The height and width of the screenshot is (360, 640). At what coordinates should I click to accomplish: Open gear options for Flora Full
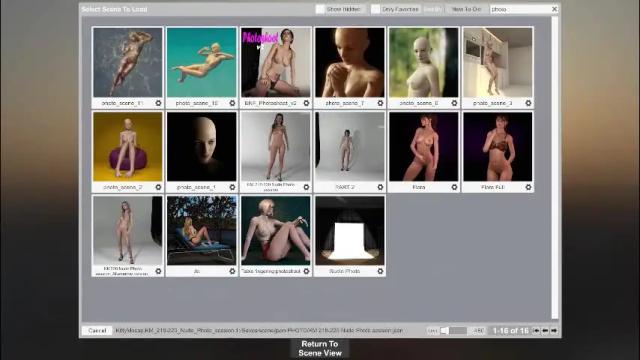click(528, 187)
